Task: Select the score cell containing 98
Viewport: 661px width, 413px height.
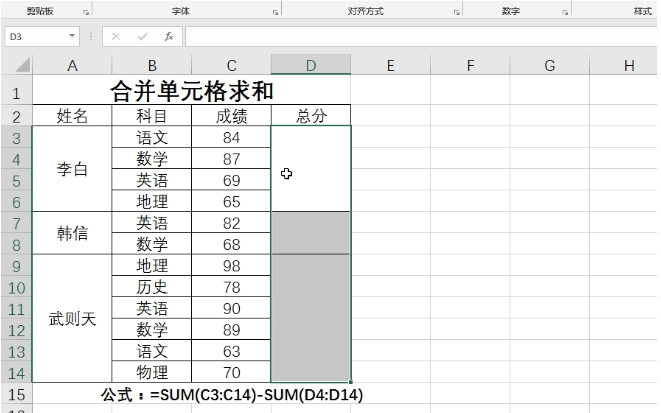Action: pyautogui.click(x=231, y=266)
